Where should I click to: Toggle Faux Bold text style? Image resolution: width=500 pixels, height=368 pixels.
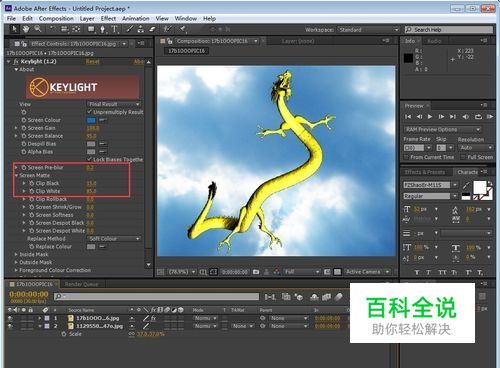pyautogui.click(x=417, y=273)
